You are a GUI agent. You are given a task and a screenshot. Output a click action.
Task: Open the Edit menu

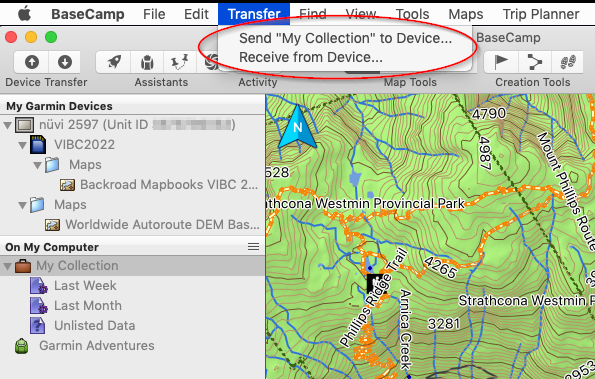click(x=196, y=14)
